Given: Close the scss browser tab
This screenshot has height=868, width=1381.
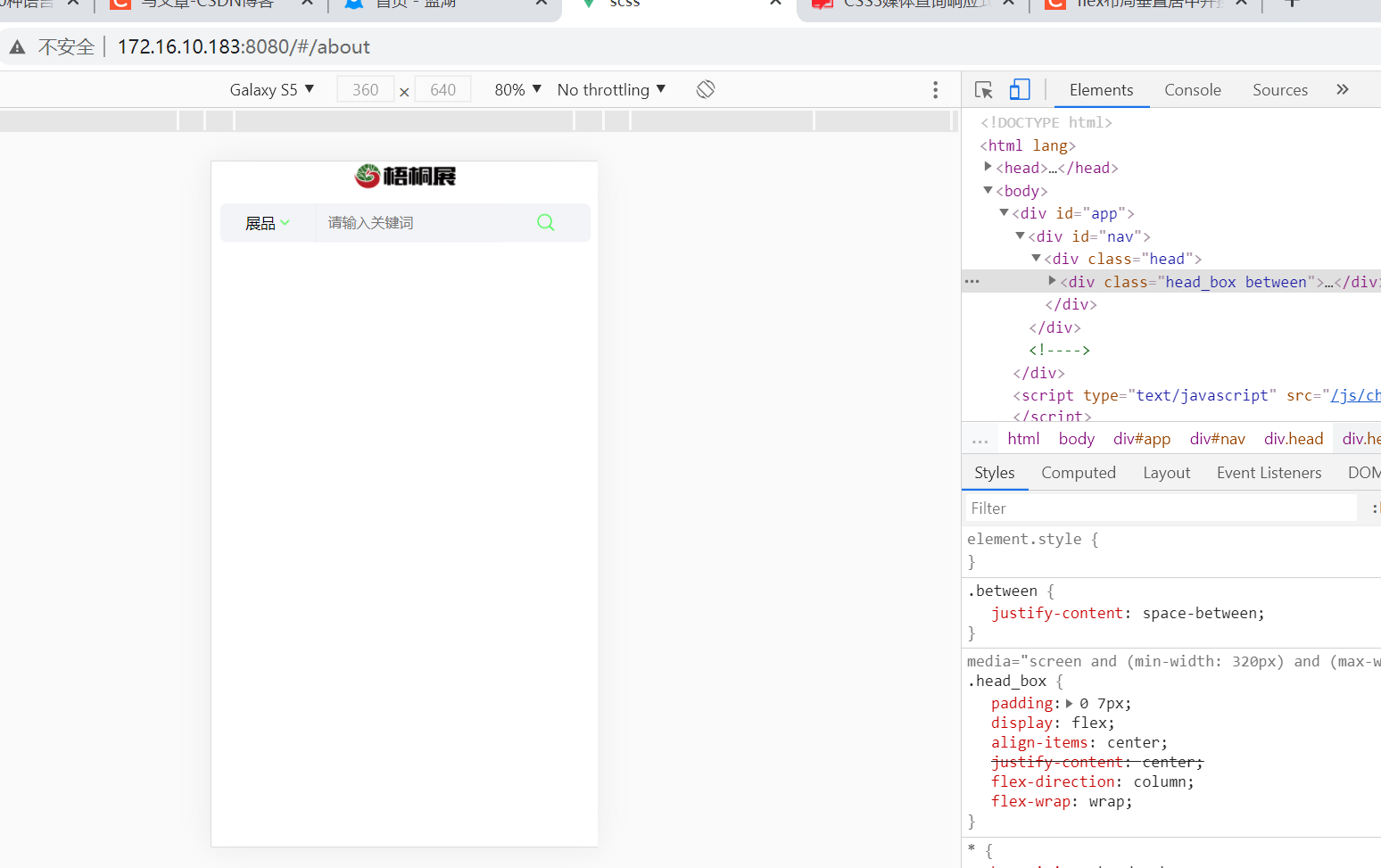Looking at the screenshot, I should [775, 4].
